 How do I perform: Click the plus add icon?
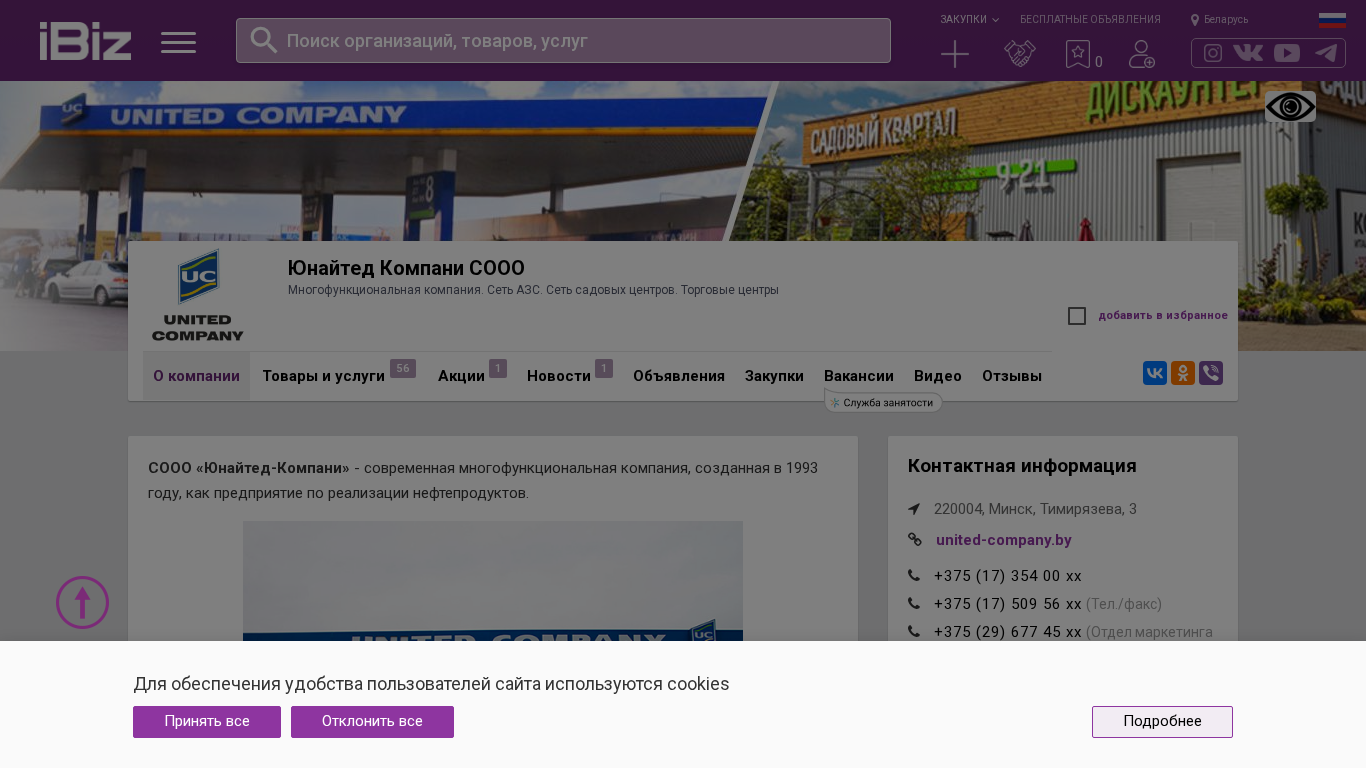pyautogui.click(x=955, y=54)
